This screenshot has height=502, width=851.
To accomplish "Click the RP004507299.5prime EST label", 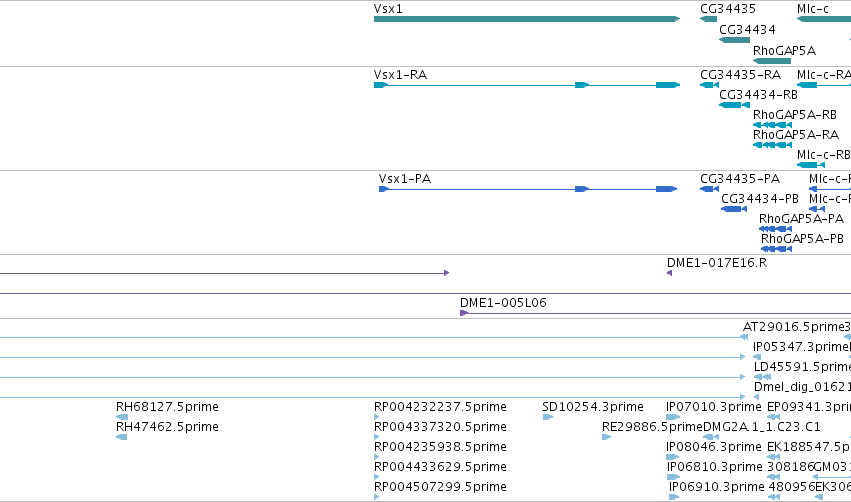I will (440, 487).
